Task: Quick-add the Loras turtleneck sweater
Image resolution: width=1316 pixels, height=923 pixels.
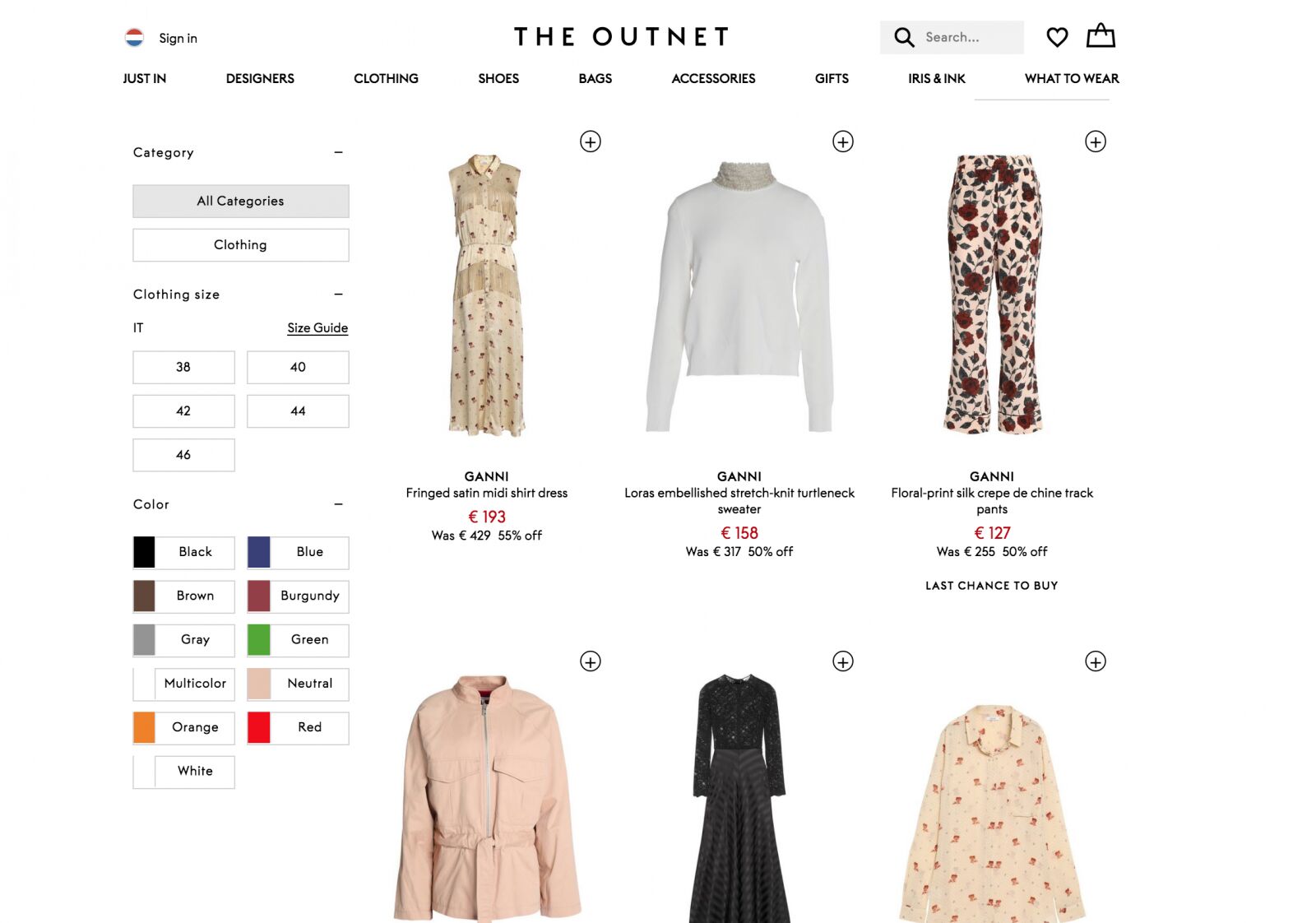Action: coord(843,141)
